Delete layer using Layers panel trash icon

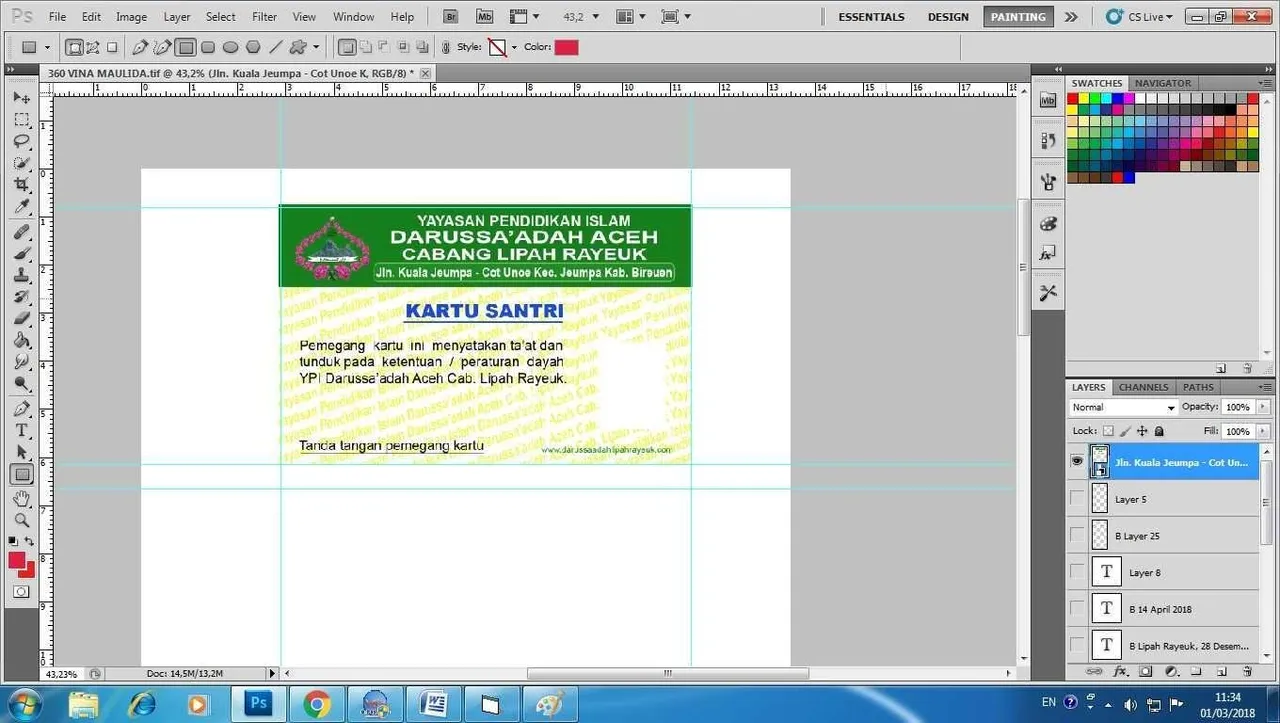(x=1247, y=671)
